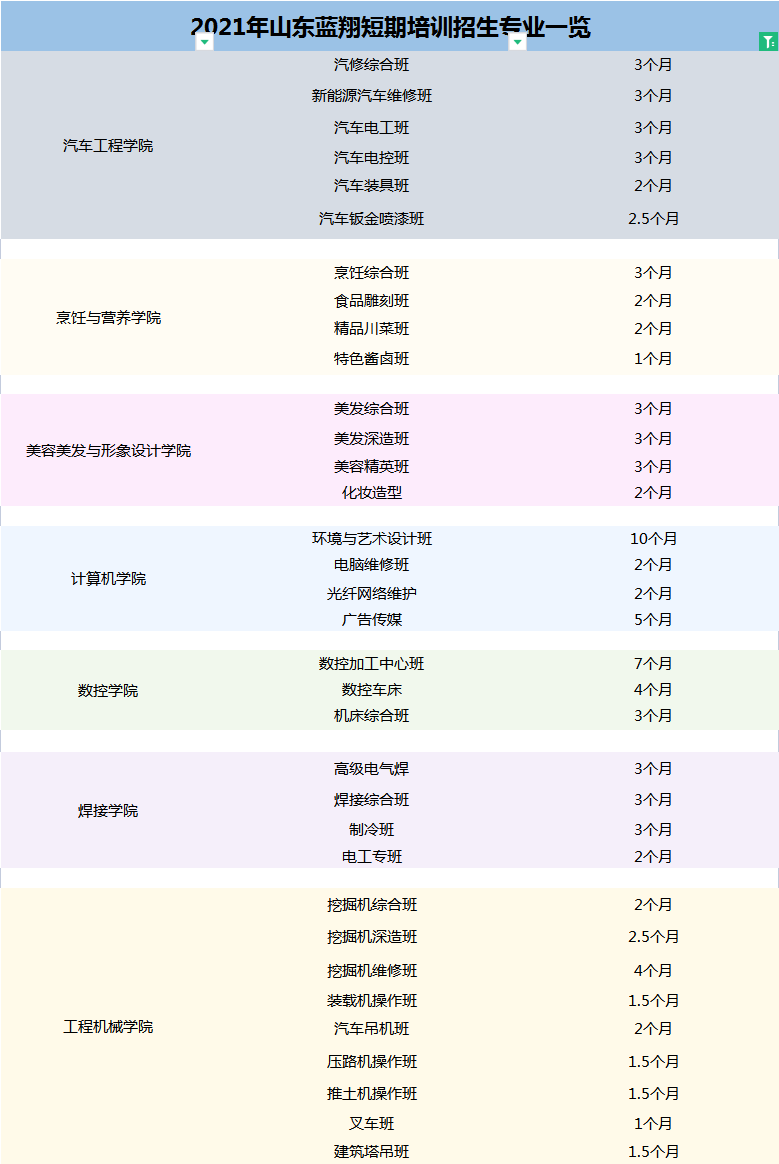Select the 美容美发与形象设计学院 cell
Screen dimensions: 779x1164
coord(108,451)
